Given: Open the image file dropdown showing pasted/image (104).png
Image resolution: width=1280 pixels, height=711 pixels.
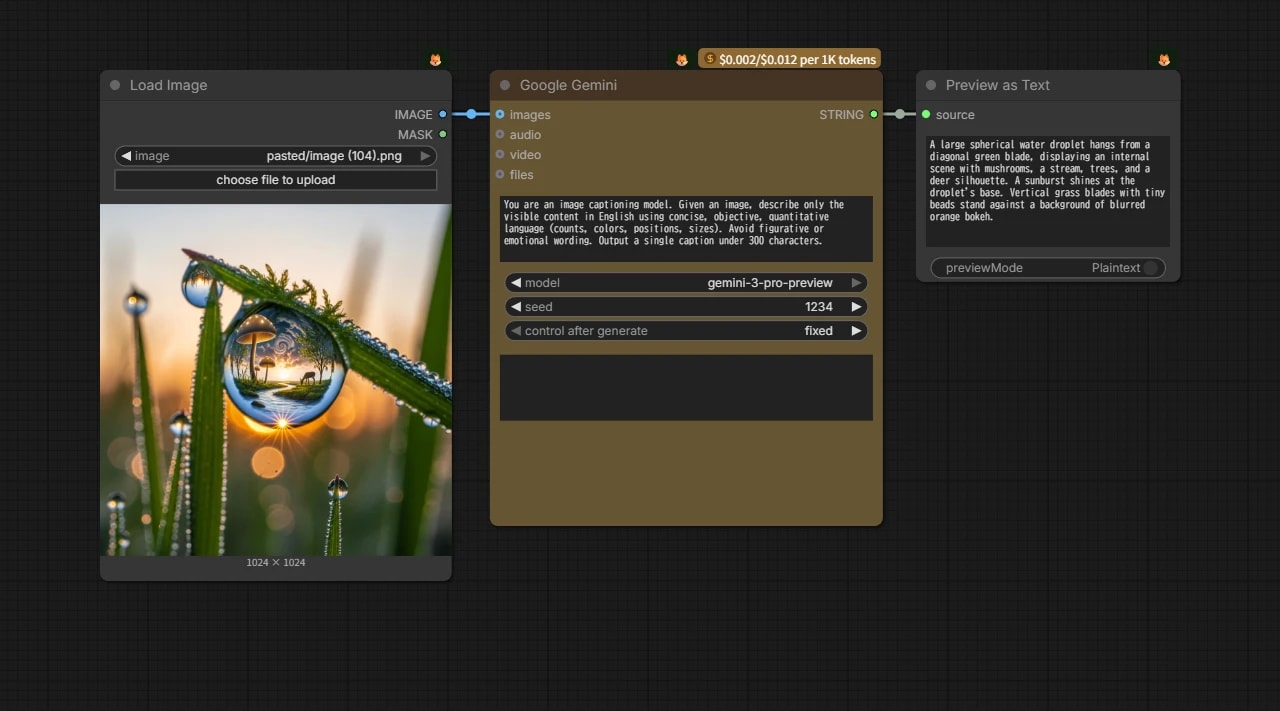Looking at the screenshot, I should (276, 156).
